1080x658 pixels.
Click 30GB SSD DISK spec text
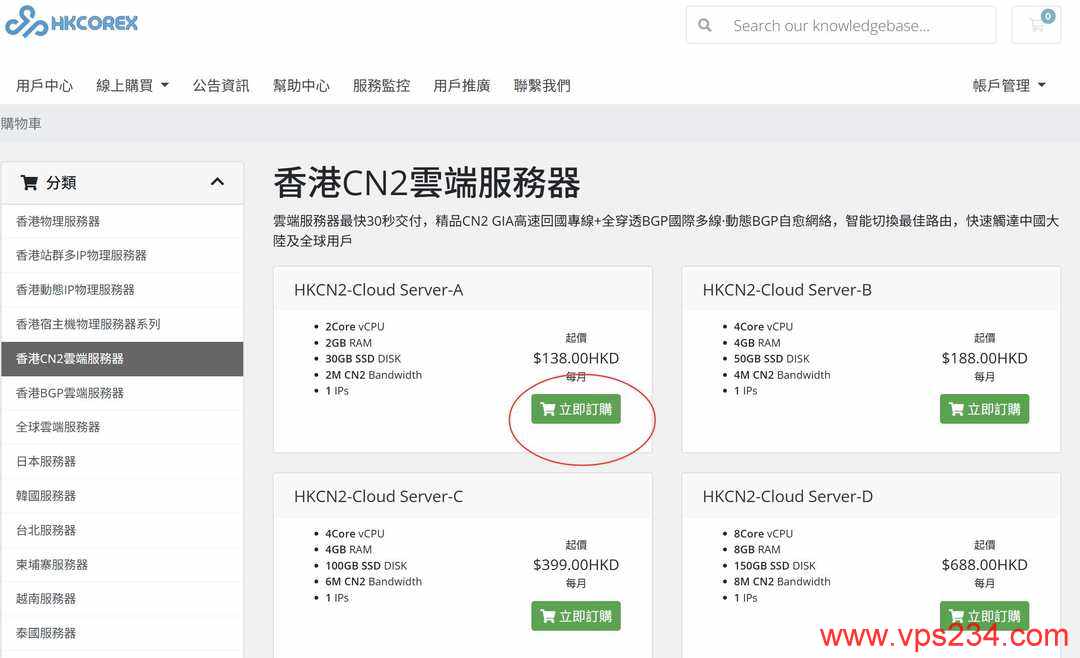363,359
